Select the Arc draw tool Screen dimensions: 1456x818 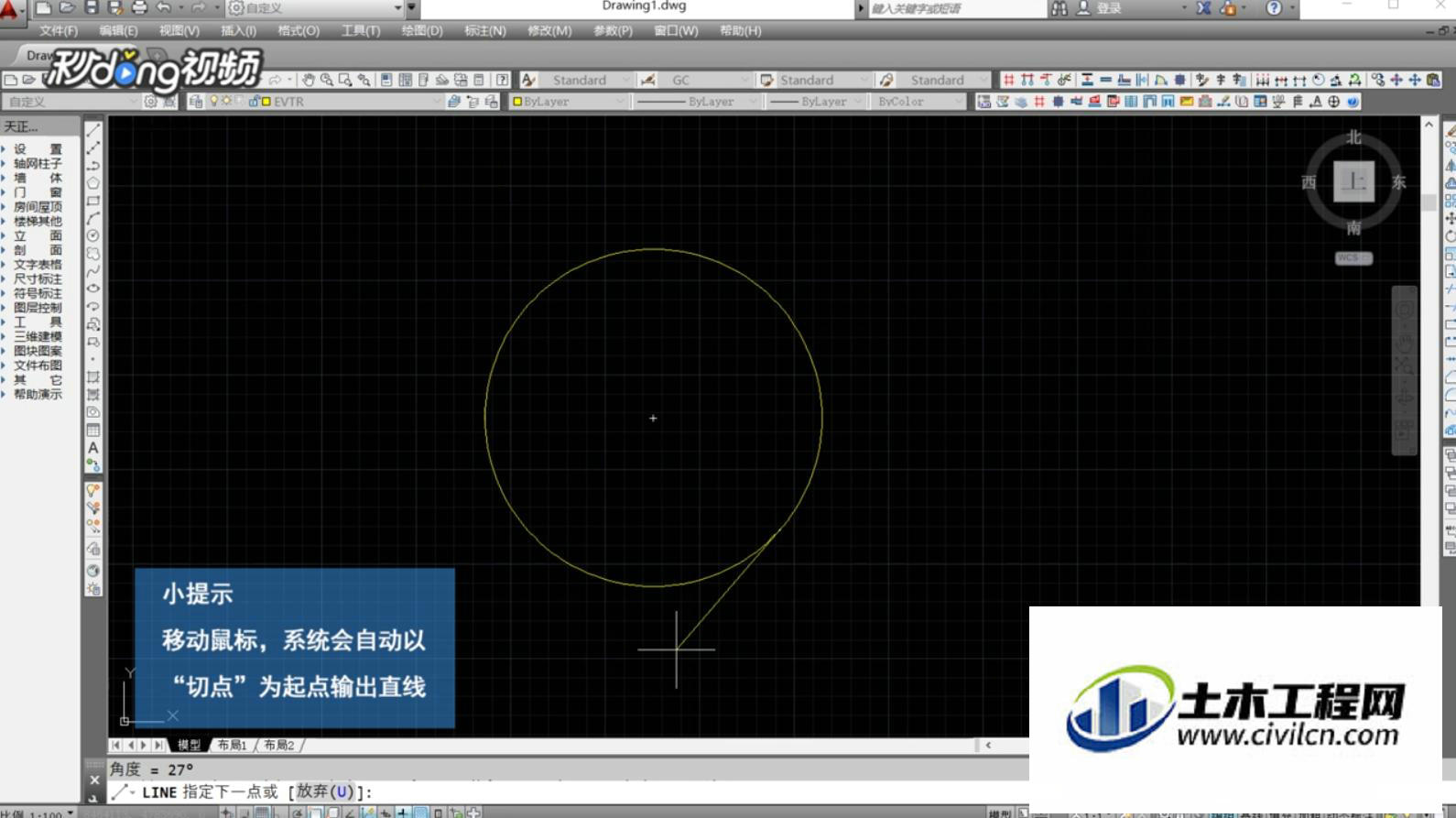(93, 218)
